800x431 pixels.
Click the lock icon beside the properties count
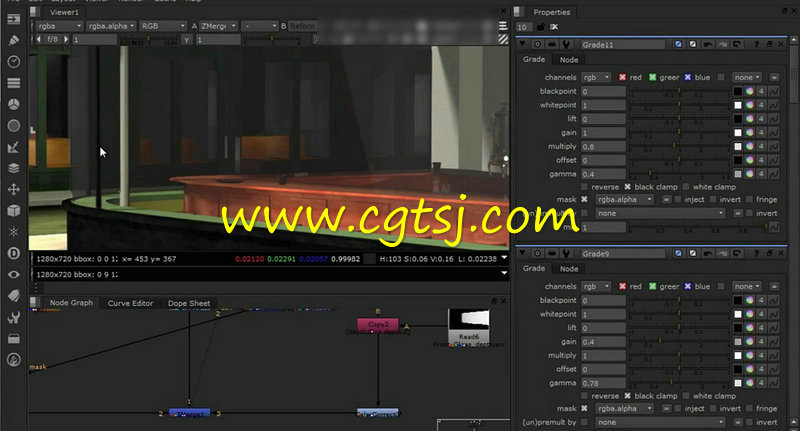(541, 27)
